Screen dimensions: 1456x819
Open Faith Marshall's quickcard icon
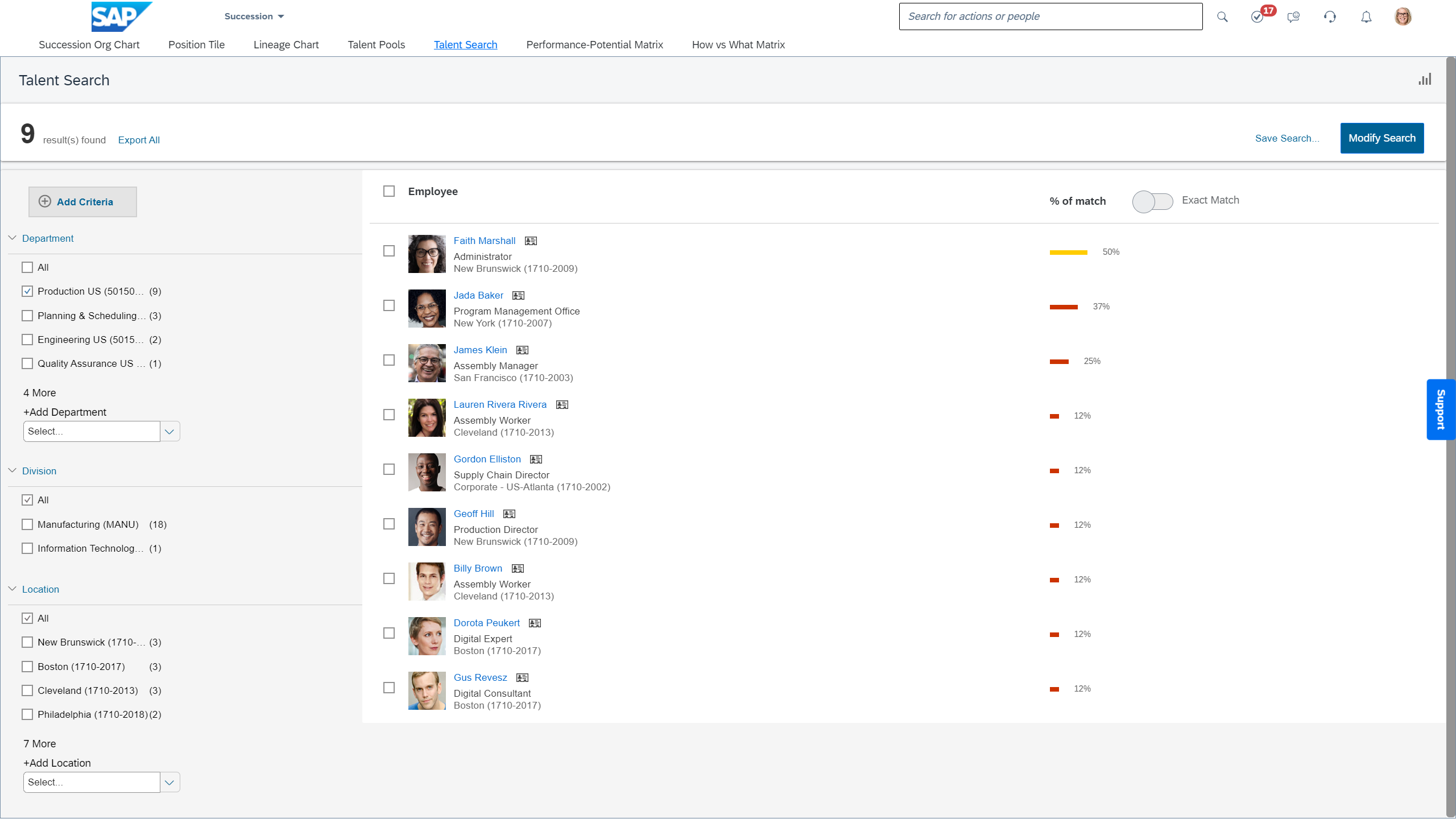531,241
